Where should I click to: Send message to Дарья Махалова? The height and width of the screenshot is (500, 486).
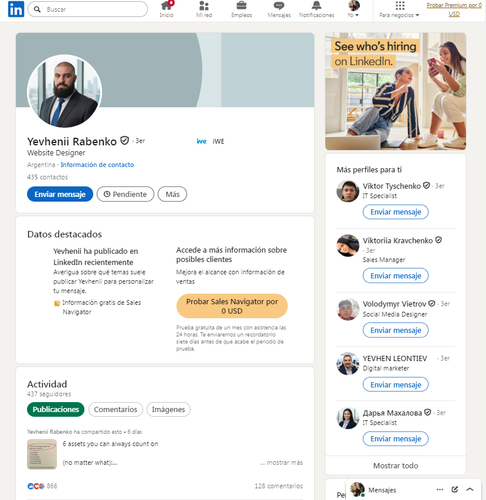[396, 439]
